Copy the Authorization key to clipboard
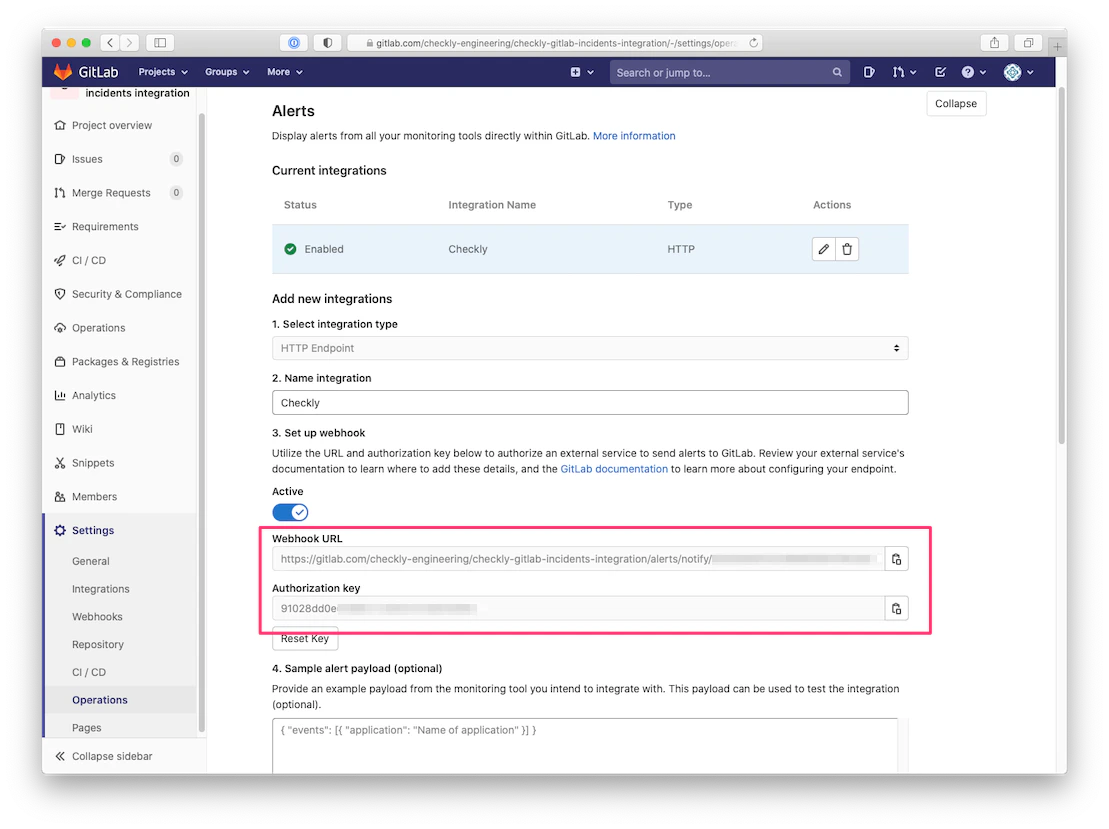Viewport: 1109px width, 829px height. 896,608
